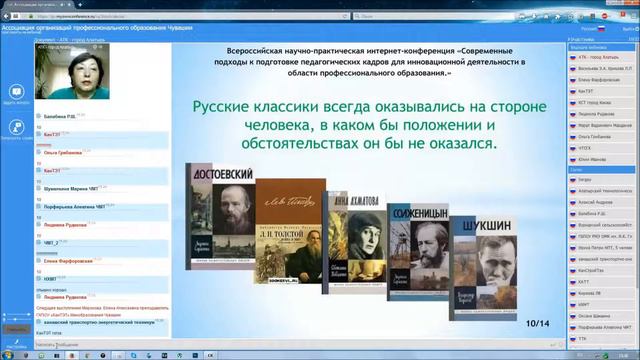The height and width of the screenshot is (360, 640).
Task: Go back with the browser back arrow
Action: pyautogui.click(x=6, y=16)
